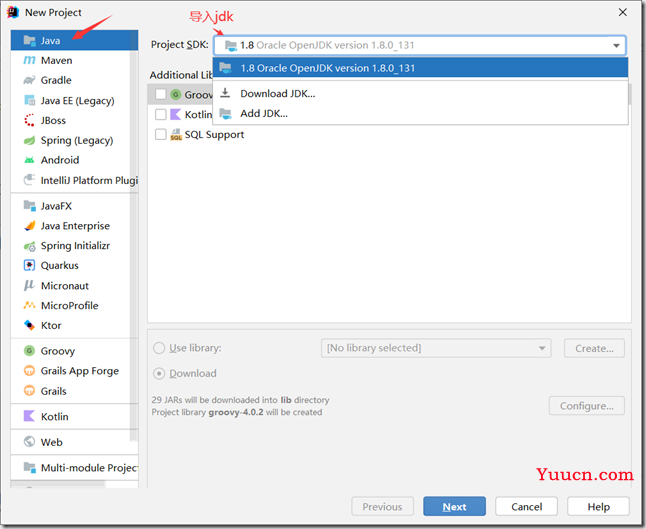This screenshot has width=646, height=529.
Task: Tick the SQL Support checkbox
Action: click(161, 134)
